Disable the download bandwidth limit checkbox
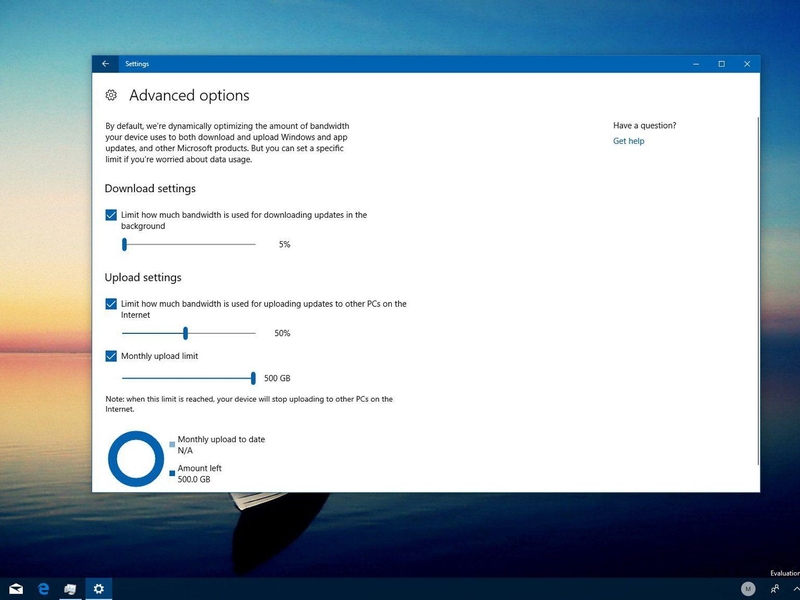Screen dimensions: 800x600 tap(111, 215)
